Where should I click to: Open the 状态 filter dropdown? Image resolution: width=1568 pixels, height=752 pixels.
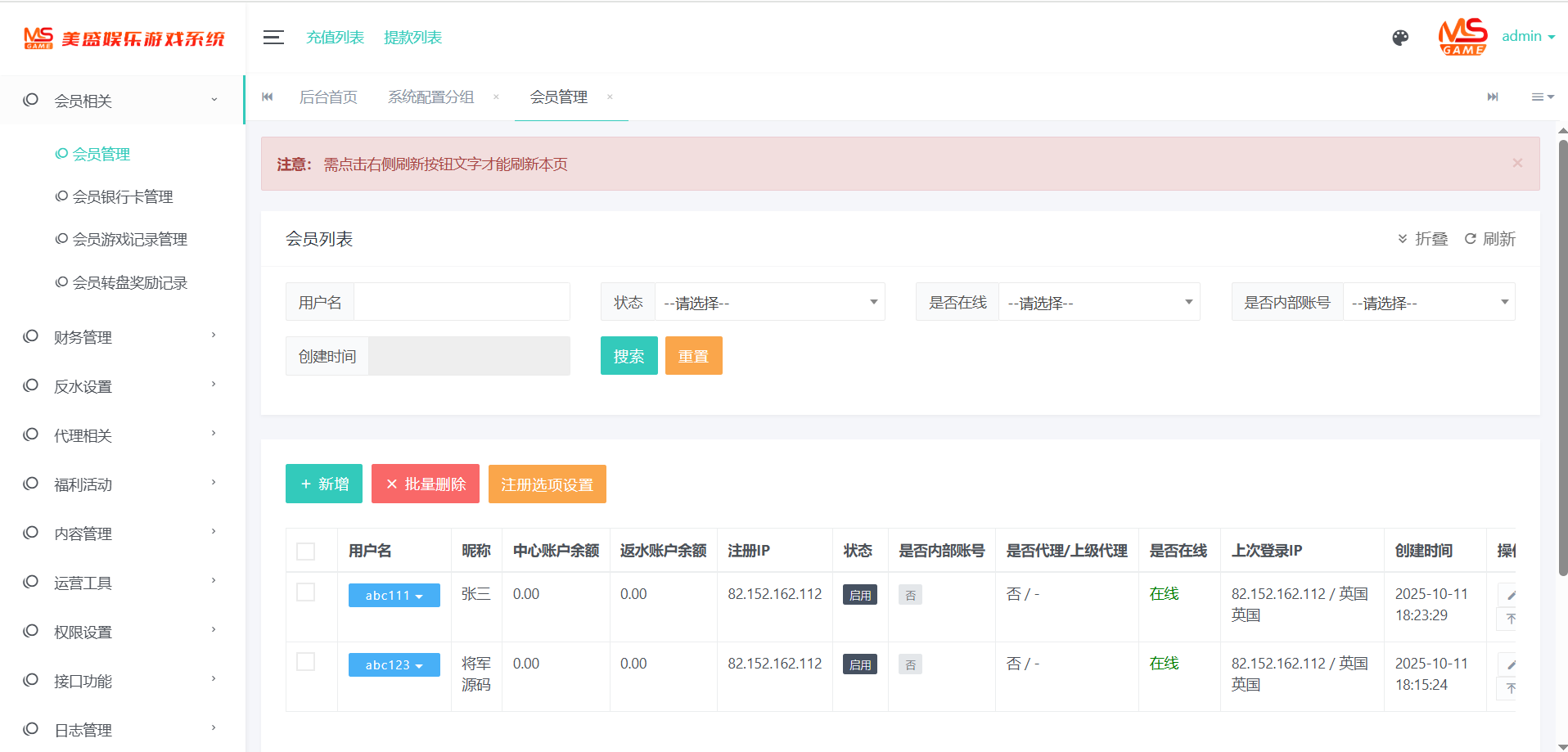(x=769, y=303)
